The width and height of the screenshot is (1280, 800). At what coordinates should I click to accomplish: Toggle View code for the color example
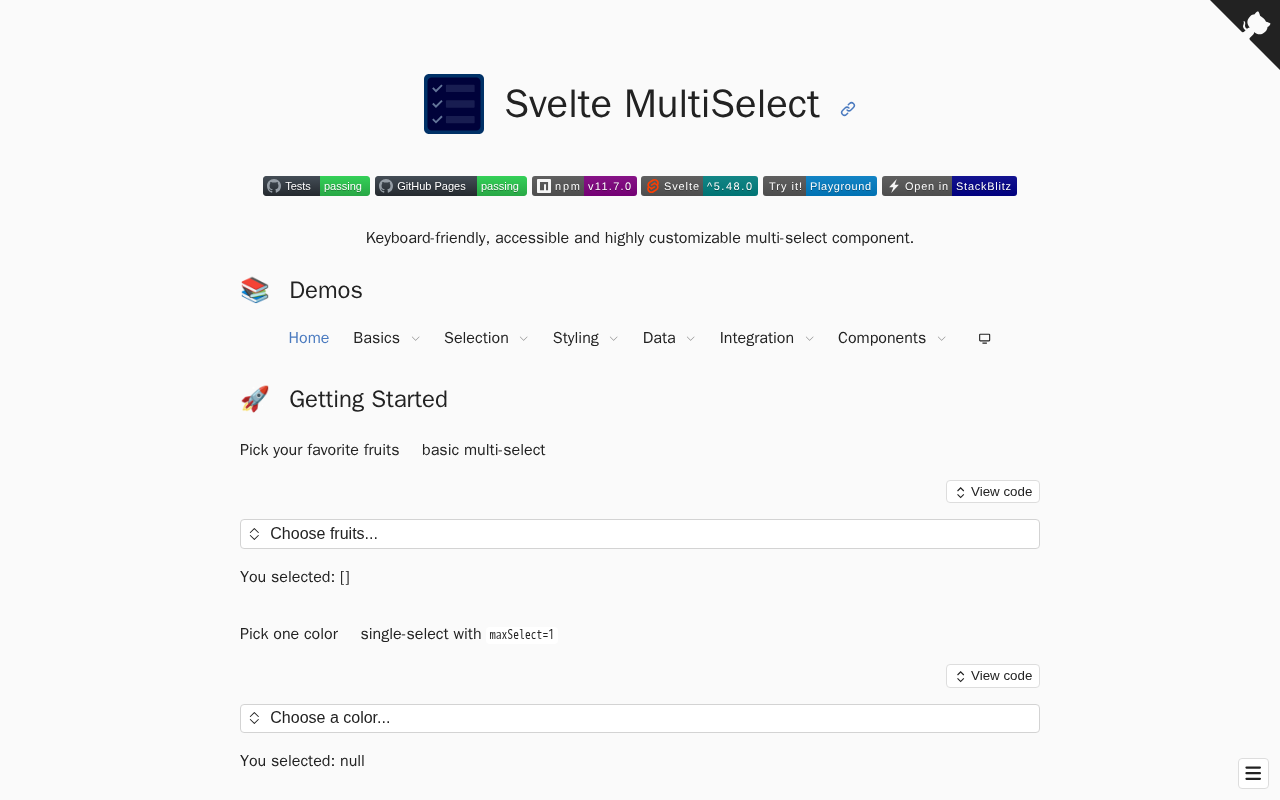point(993,676)
